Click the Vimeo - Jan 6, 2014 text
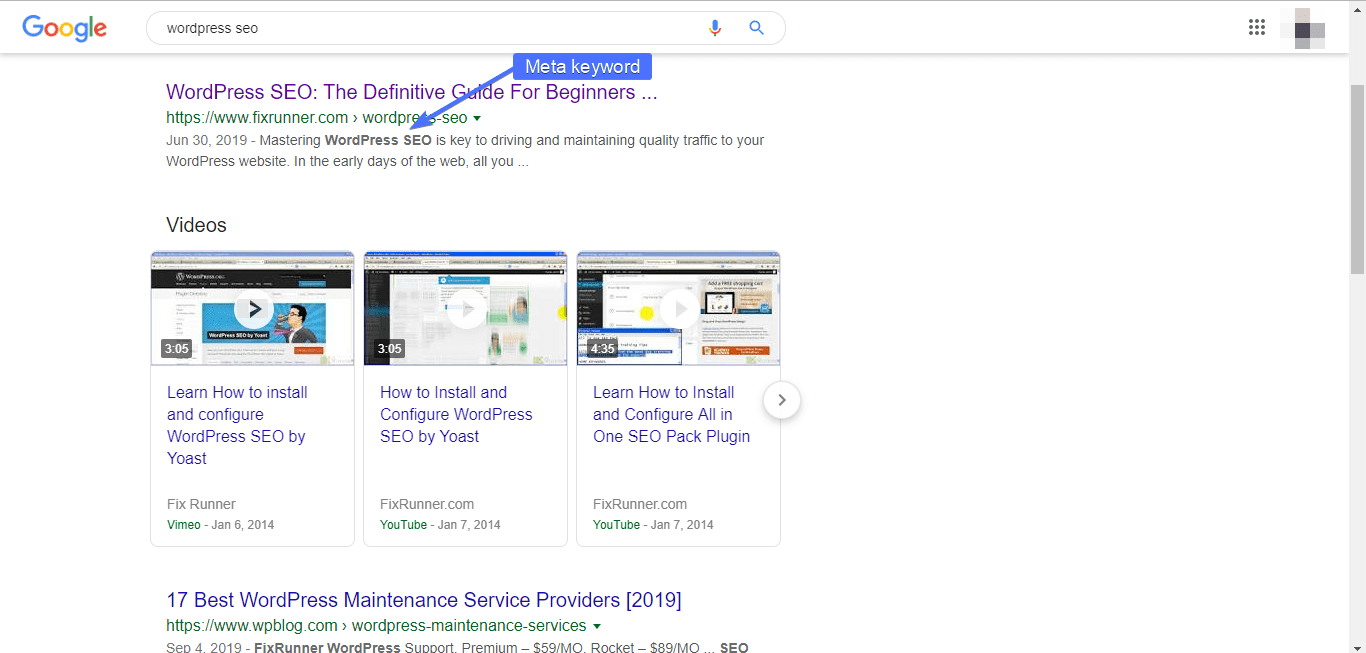The height and width of the screenshot is (653, 1366). tap(220, 524)
